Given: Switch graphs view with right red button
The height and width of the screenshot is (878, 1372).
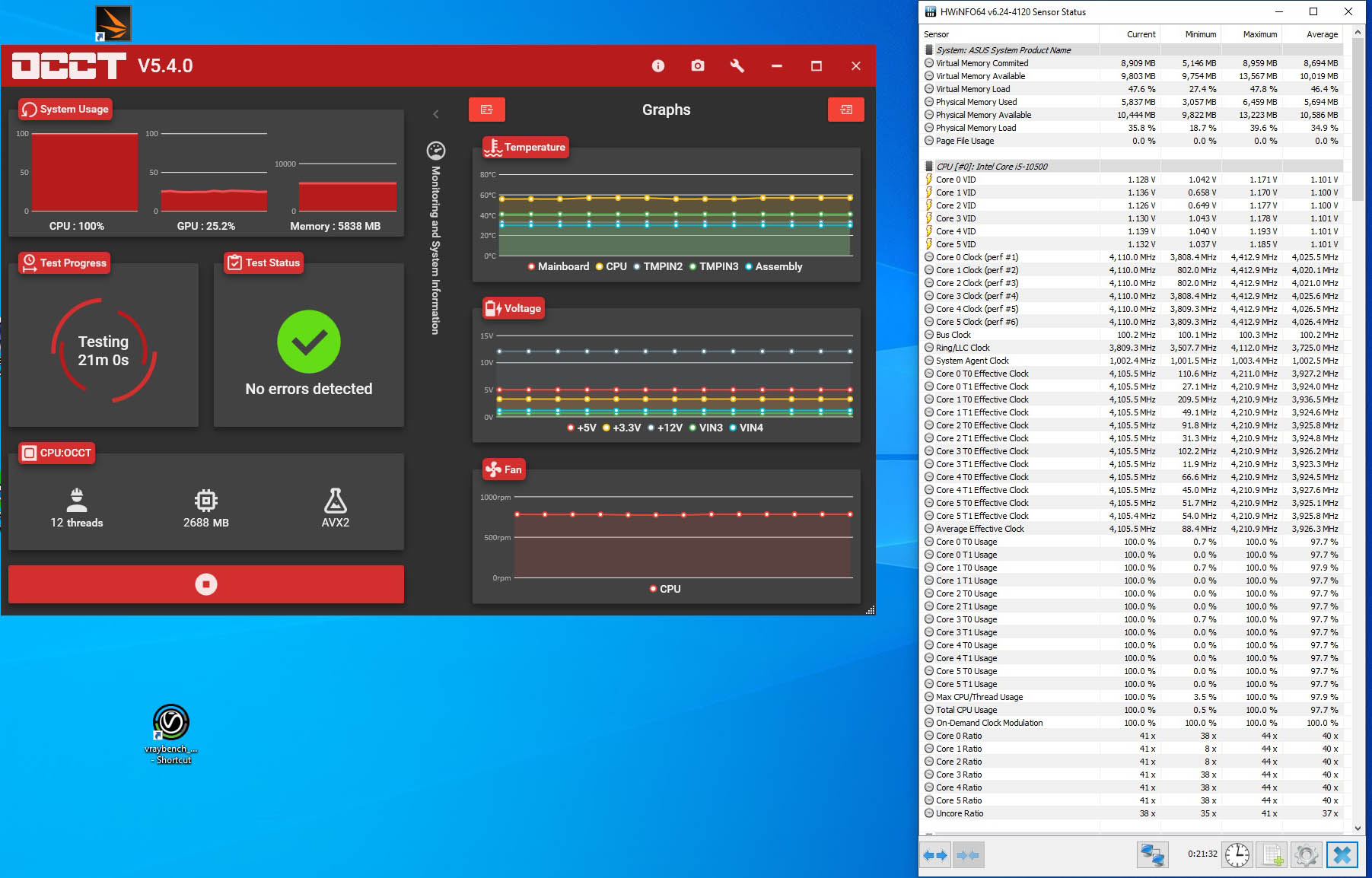Looking at the screenshot, I should click(x=846, y=110).
